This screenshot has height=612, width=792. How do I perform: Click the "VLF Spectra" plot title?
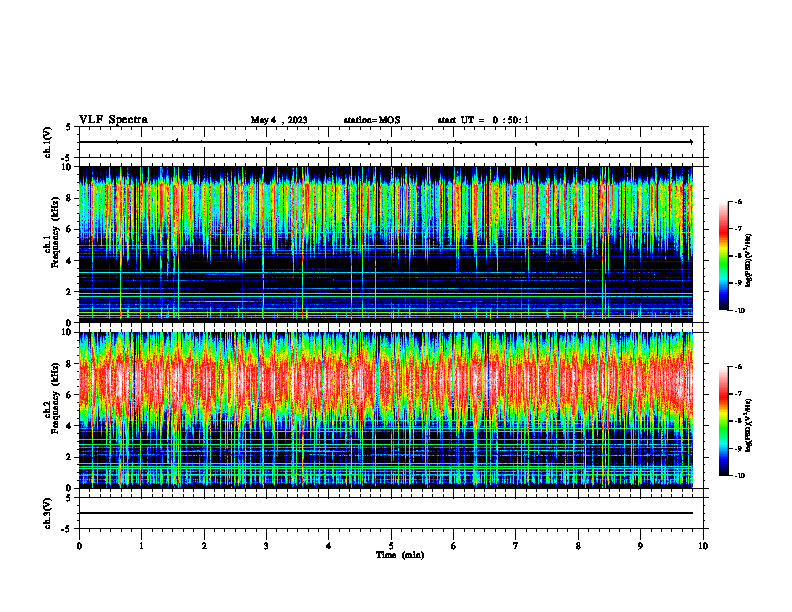[x=113, y=120]
